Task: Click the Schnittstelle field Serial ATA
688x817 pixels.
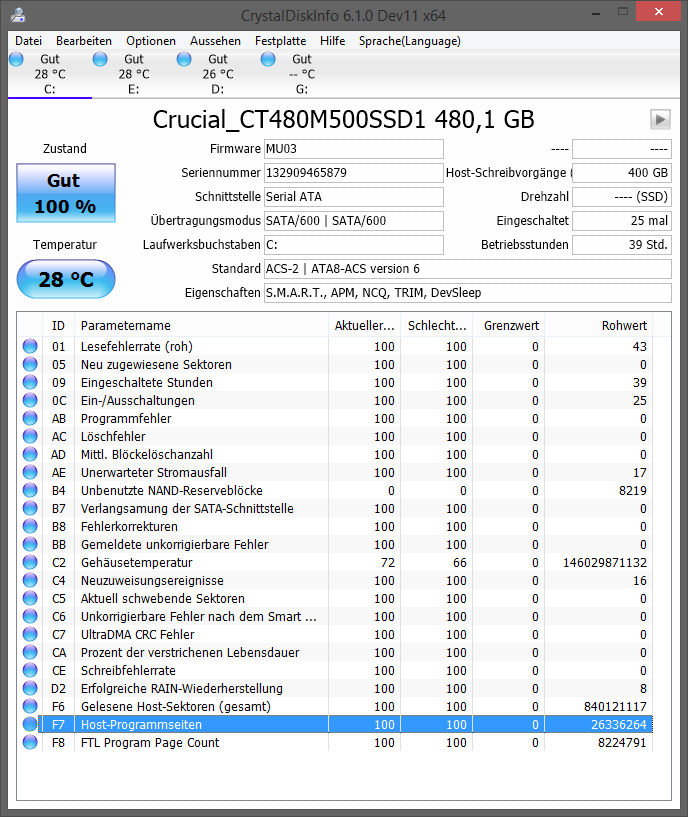Action: click(x=354, y=197)
